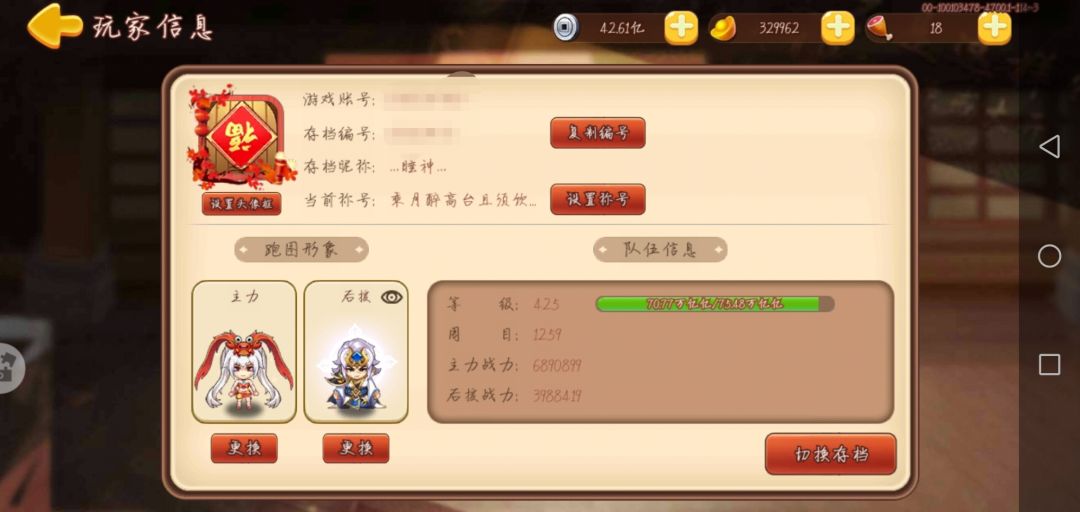Select the 跑图形象 section header

302,249
